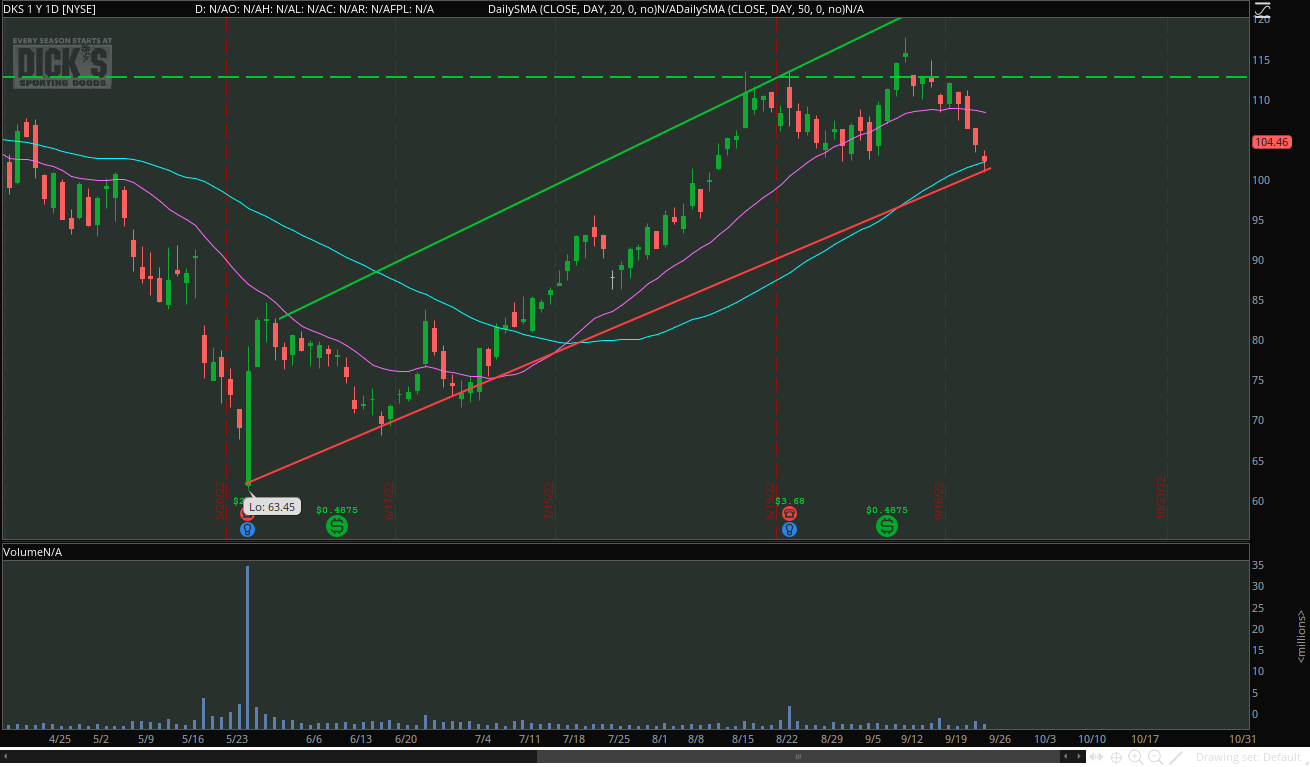Click the Zoom In magnifier icon
The width and height of the screenshot is (1310, 767).
tap(1137, 758)
